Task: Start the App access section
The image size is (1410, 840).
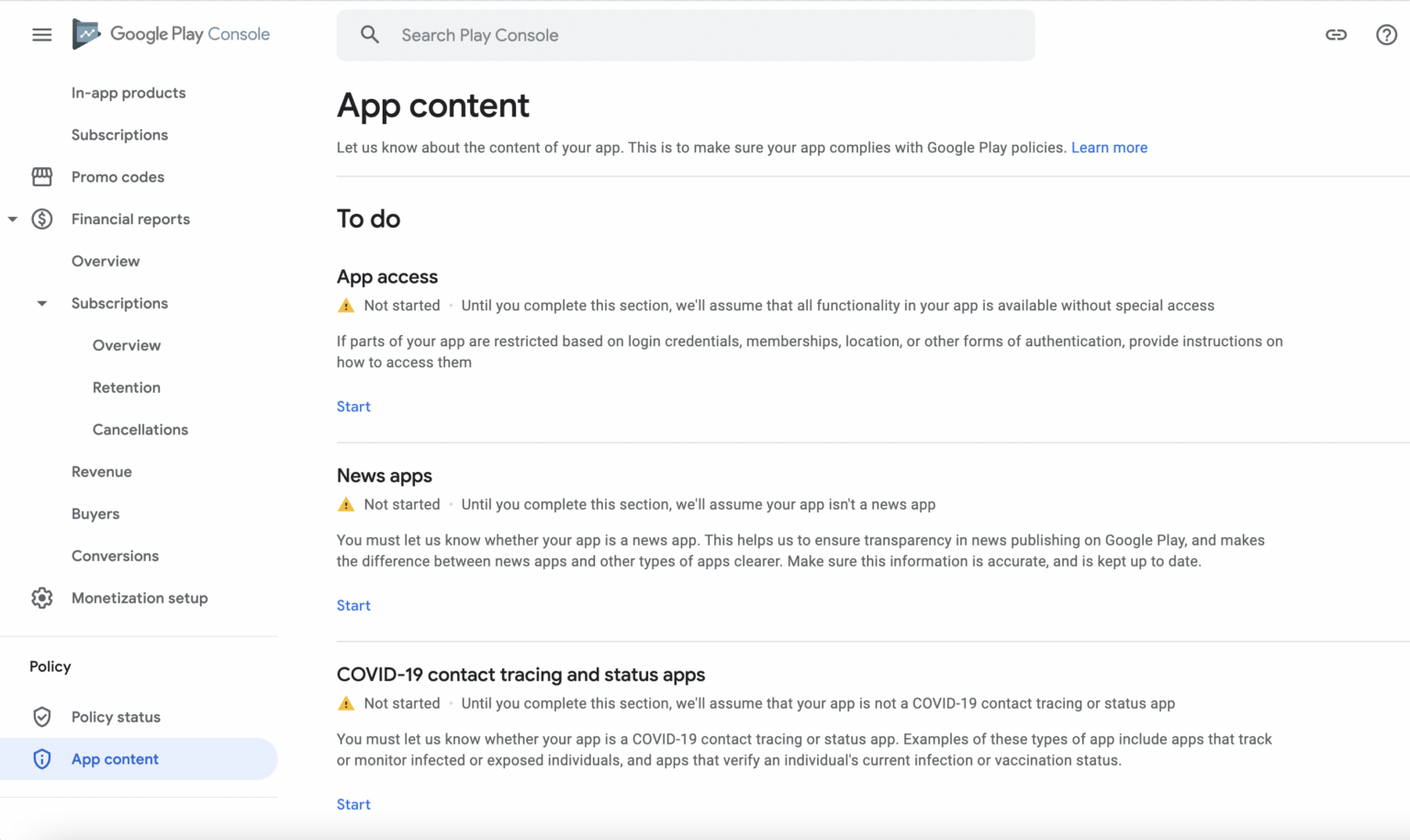Action: 353,407
